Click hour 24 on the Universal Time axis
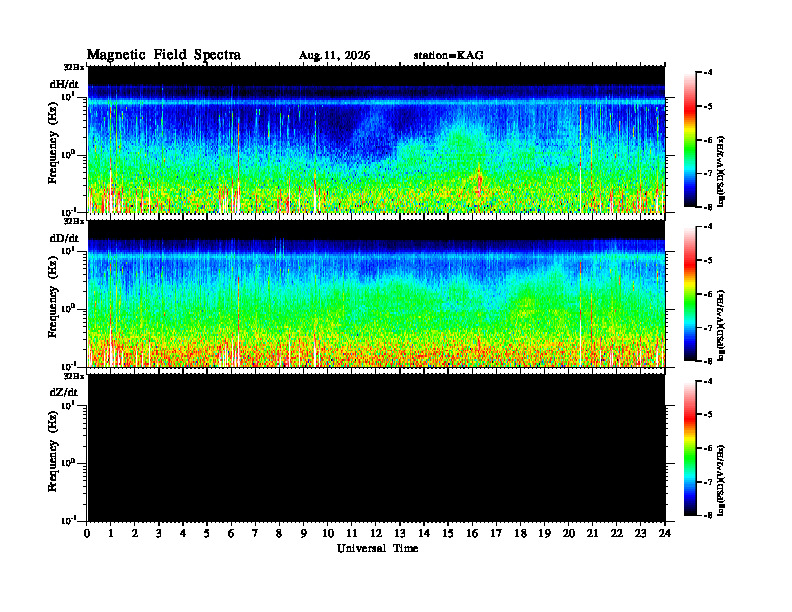 665,534
